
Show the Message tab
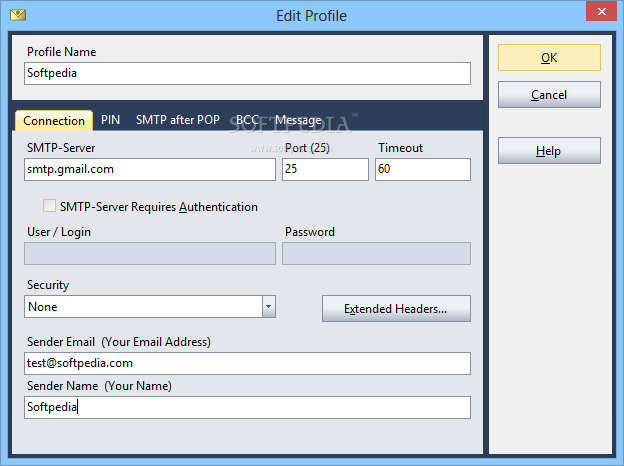(x=298, y=120)
